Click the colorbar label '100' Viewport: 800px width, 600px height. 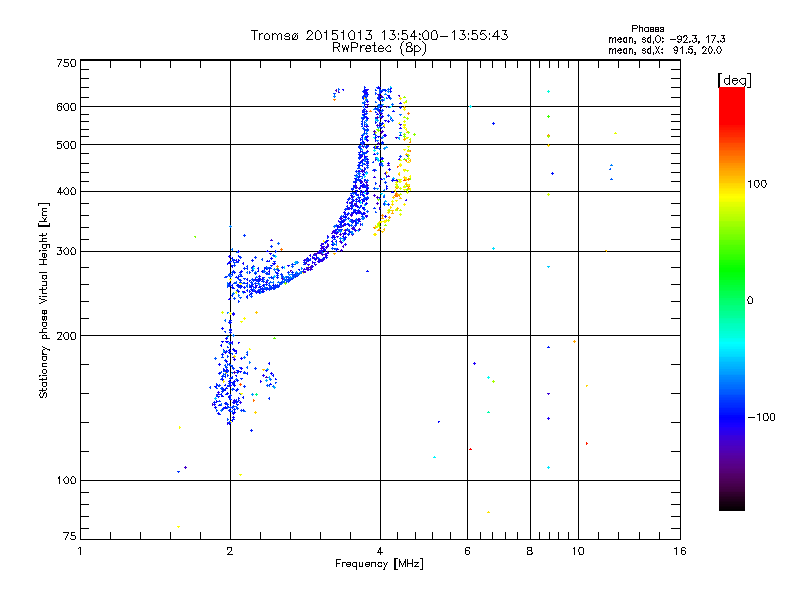pos(757,184)
